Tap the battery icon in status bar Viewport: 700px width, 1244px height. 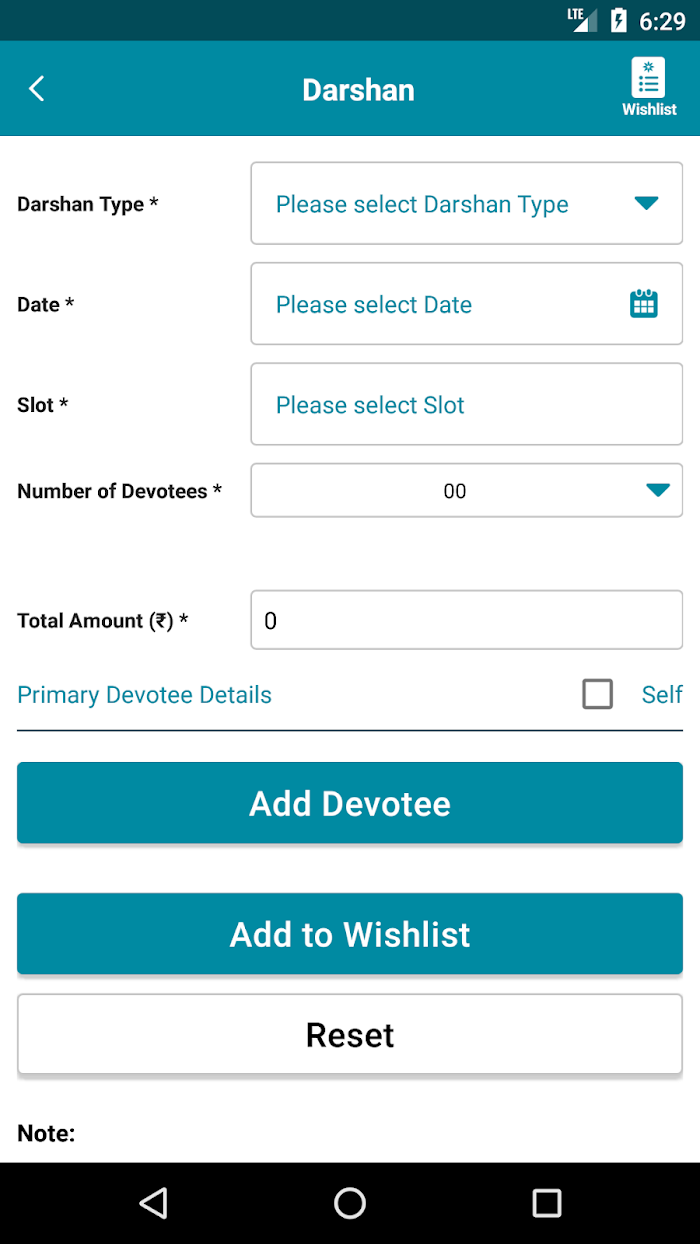(619, 20)
